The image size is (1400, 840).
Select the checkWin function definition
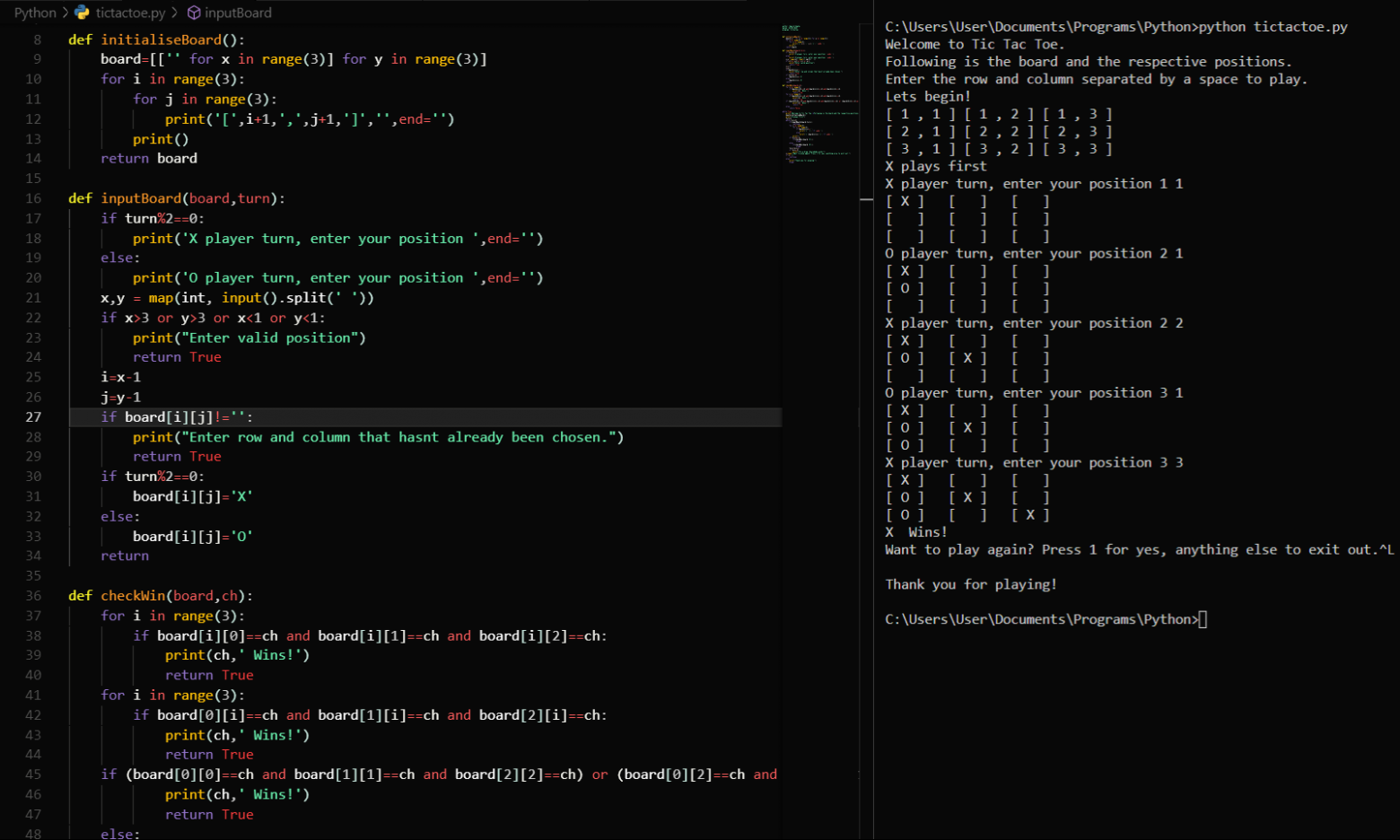point(133,595)
